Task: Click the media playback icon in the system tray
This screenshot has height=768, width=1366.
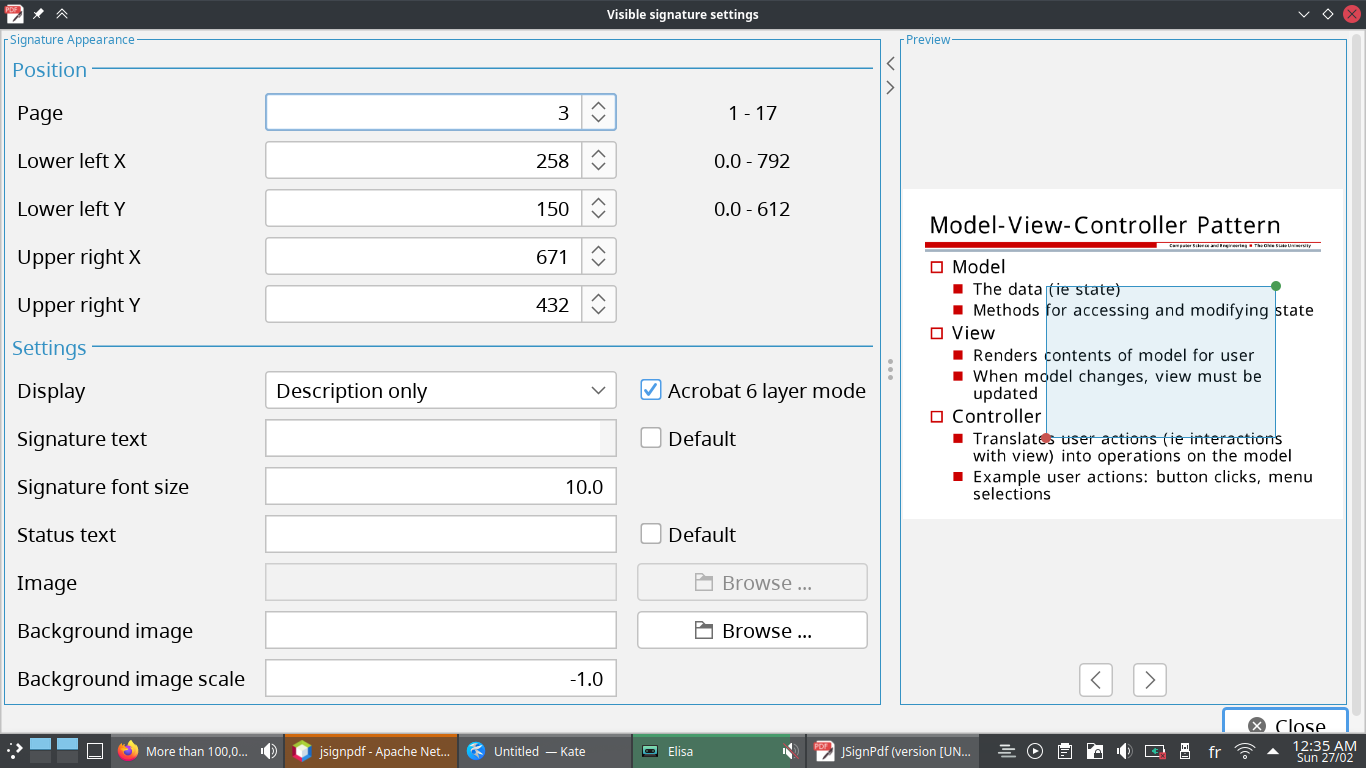Action: coord(1033,751)
